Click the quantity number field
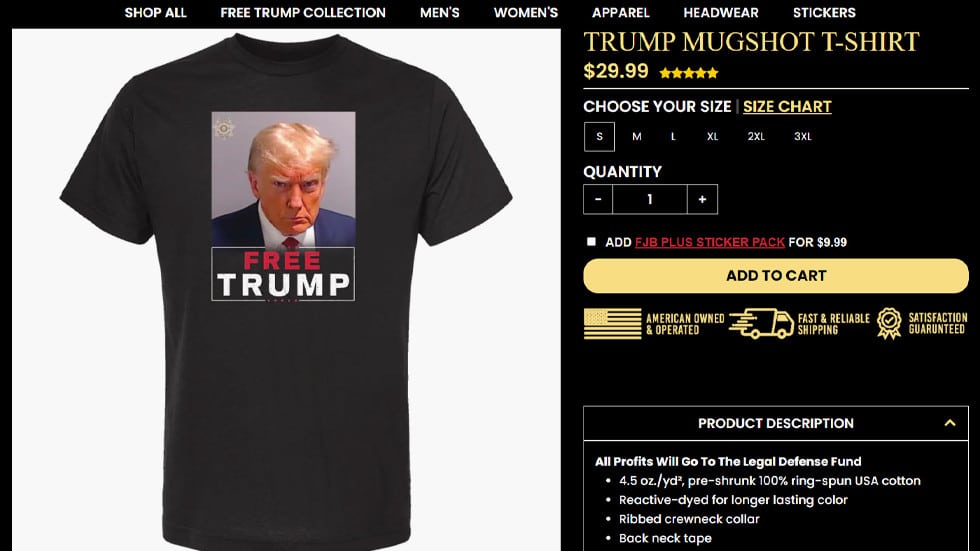 (x=650, y=199)
